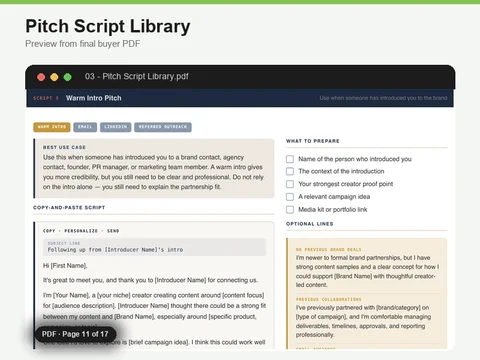
Task: Check 'Name of the person who introduced you'
Action: click(x=290, y=159)
